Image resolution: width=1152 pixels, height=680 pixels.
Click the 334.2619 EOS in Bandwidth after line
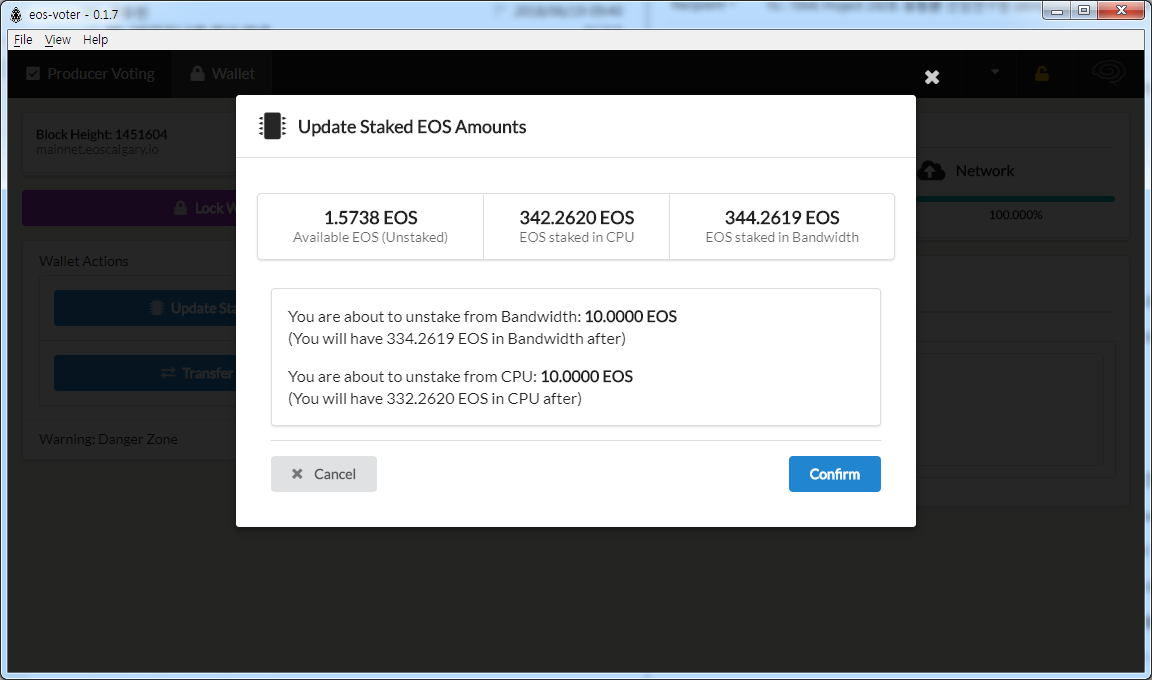pos(456,339)
